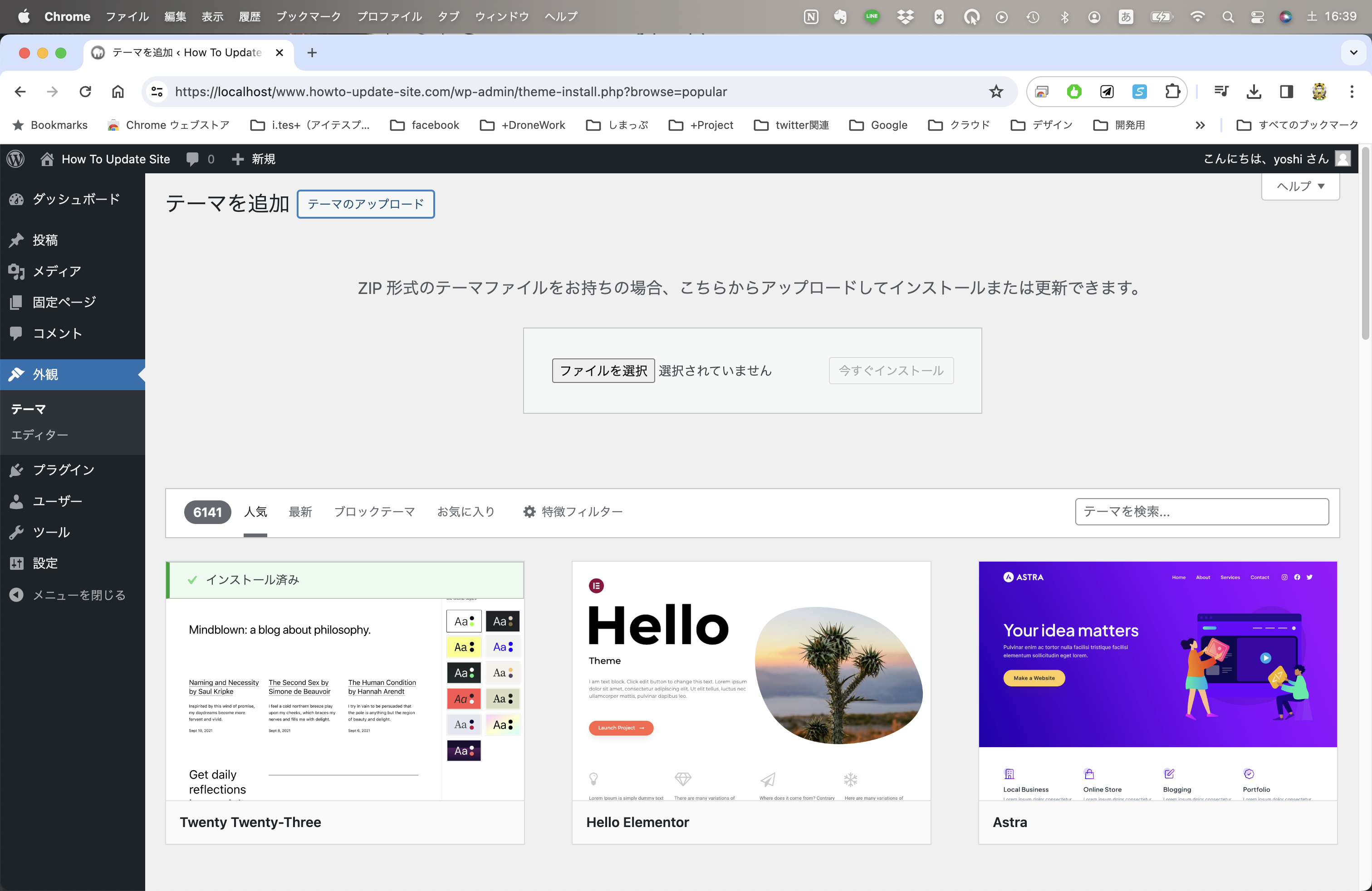Select the 人気 filter tab
Screen dimensions: 1372x891
coord(255,512)
